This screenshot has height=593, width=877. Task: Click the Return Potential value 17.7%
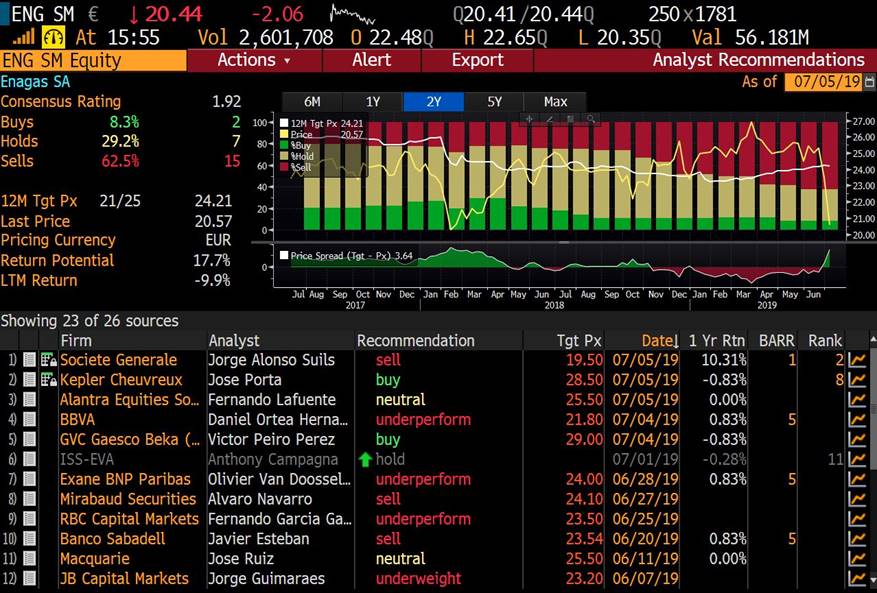pyautogui.click(x=211, y=261)
